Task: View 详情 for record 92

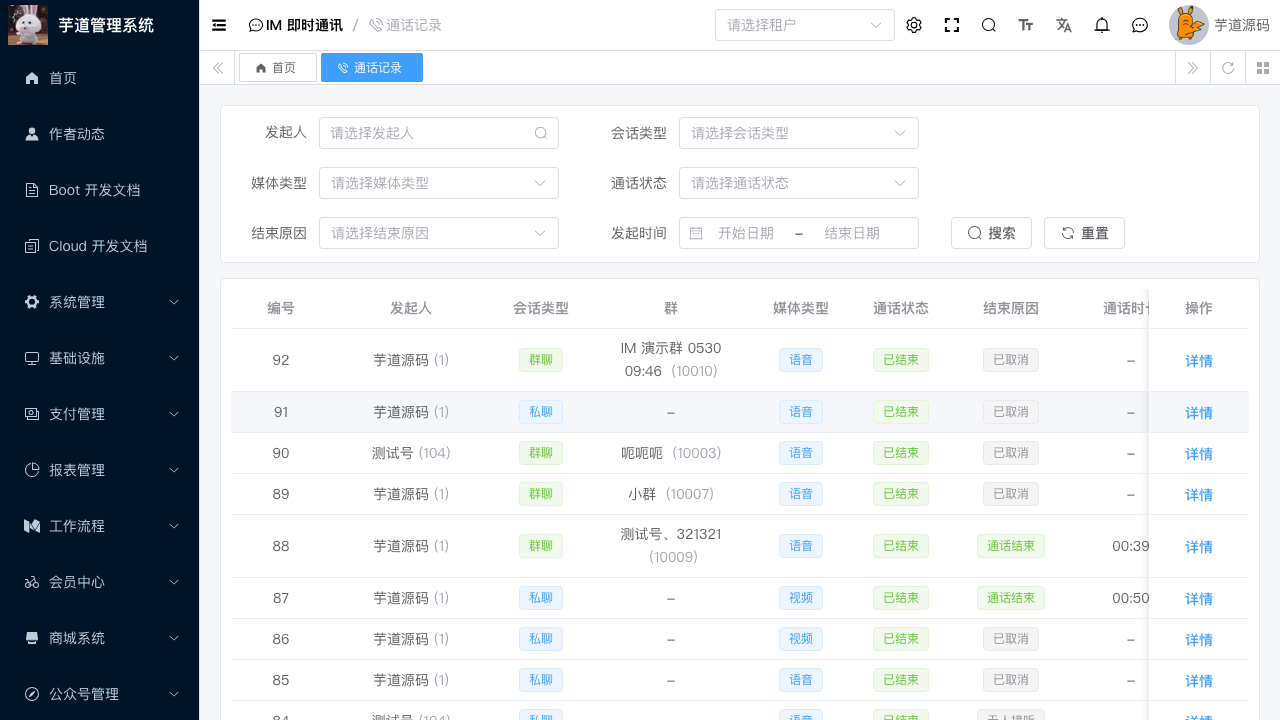Action: [1199, 361]
